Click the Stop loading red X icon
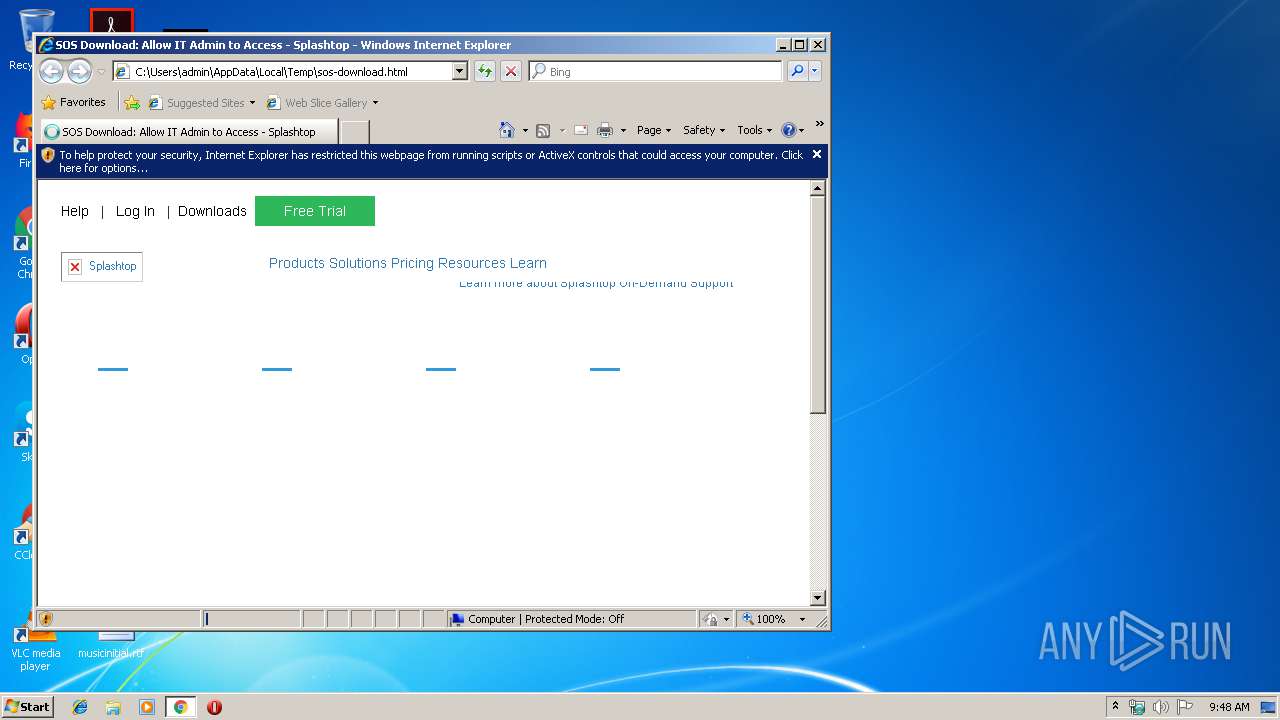The image size is (1280, 720). pos(511,72)
